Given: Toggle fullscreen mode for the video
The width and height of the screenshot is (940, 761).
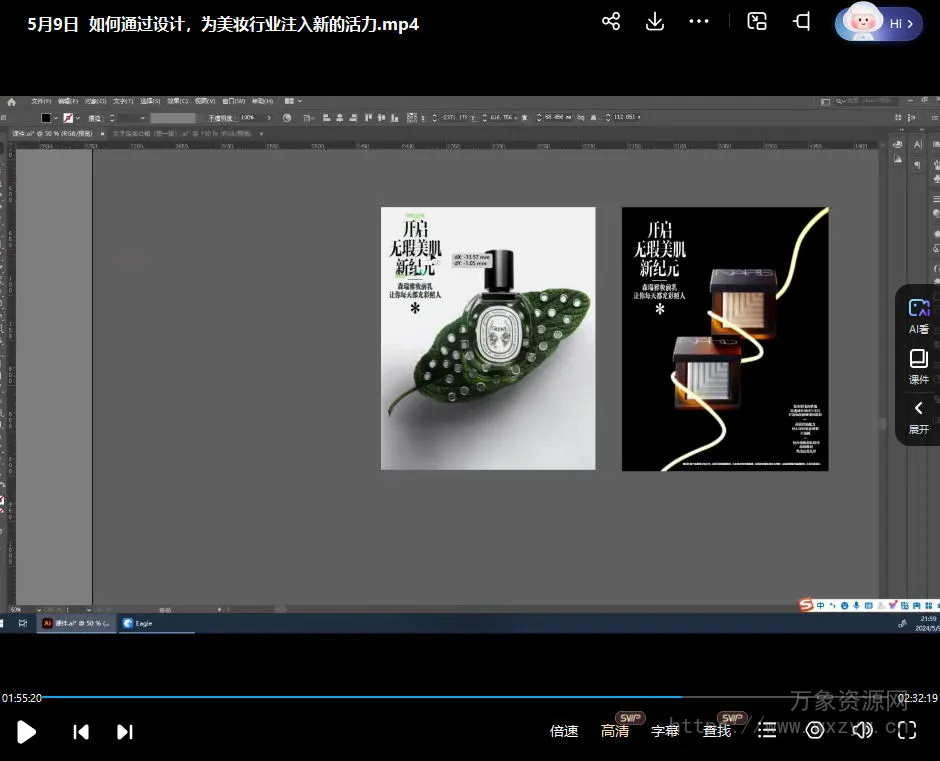Looking at the screenshot, I should pos(906,731).
